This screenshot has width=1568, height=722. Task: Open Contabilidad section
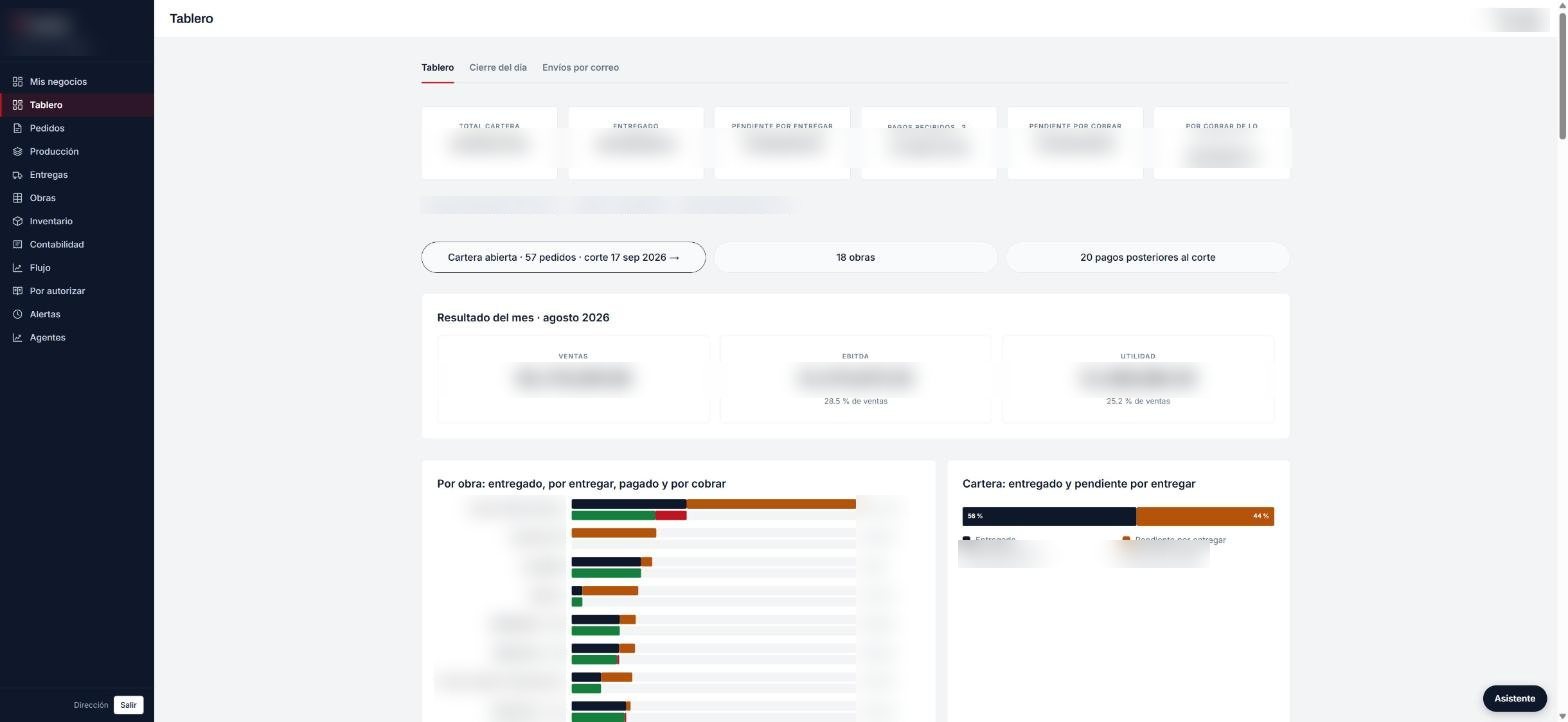[77, 245]
